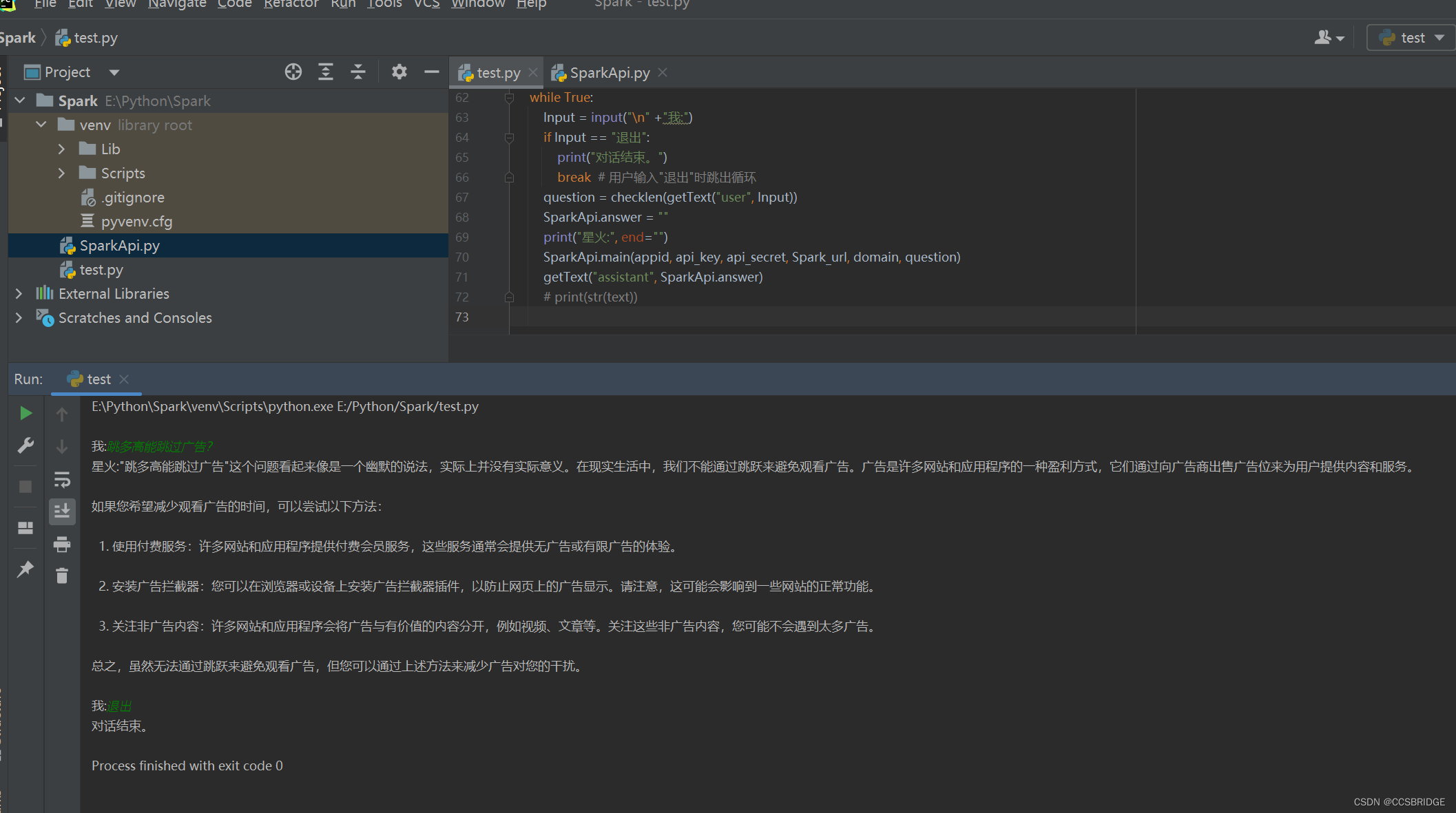
Task: Switch to SparkApi.py editor tab
Action: click(x=609, y=73)
